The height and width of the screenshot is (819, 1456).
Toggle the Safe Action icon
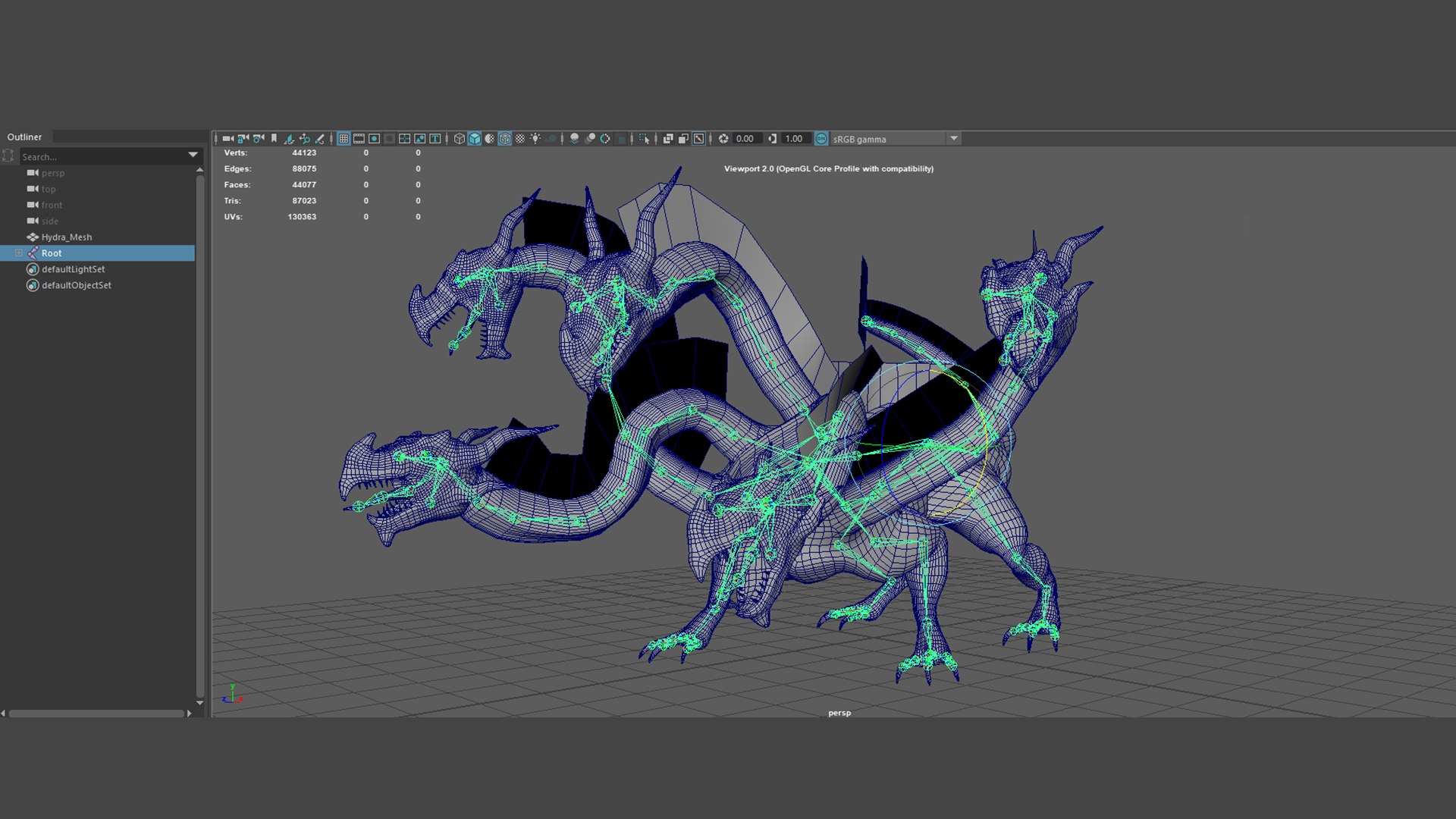coord(419,139)
